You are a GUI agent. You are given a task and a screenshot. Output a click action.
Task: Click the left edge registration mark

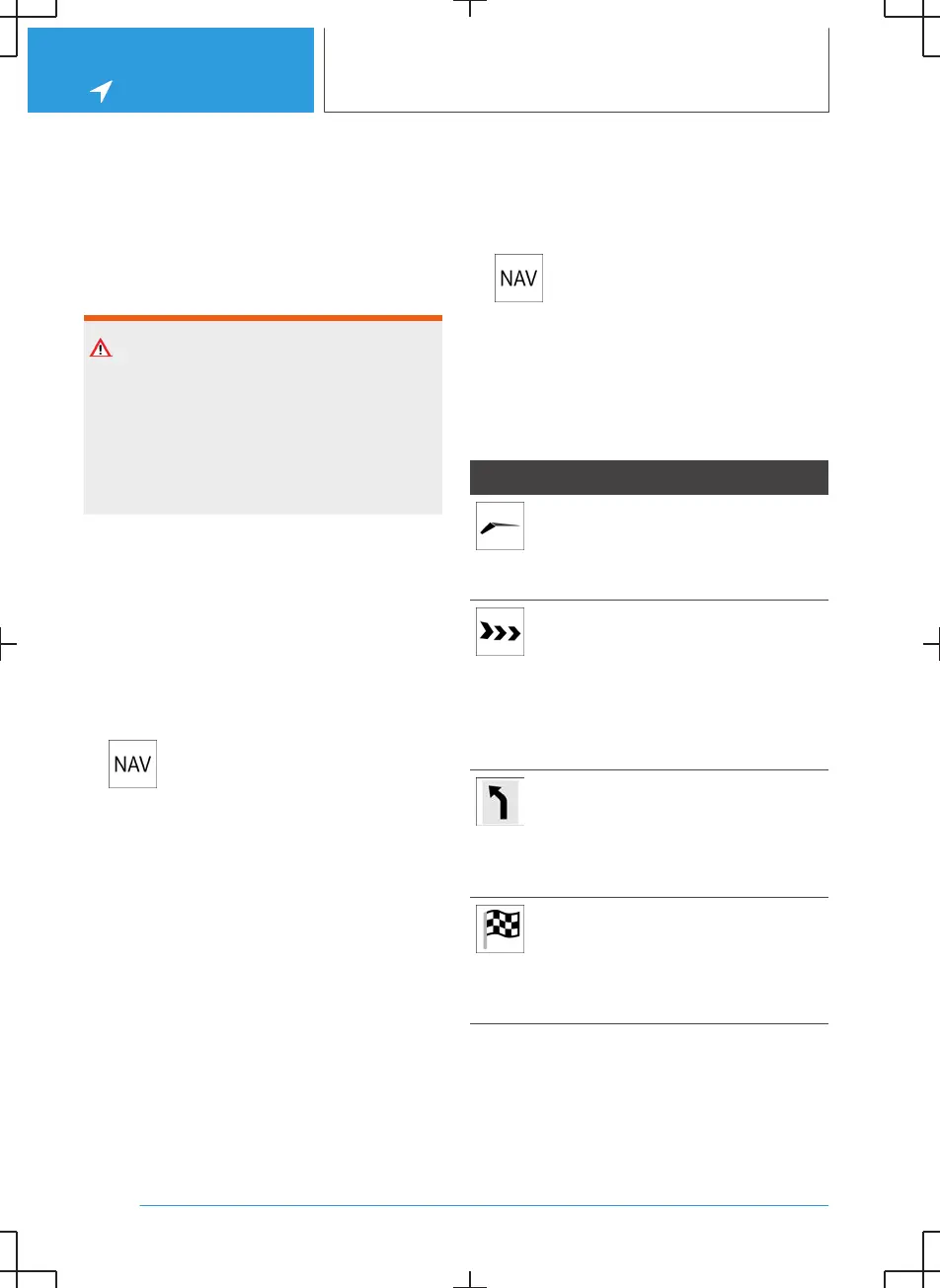coord(9,644)
